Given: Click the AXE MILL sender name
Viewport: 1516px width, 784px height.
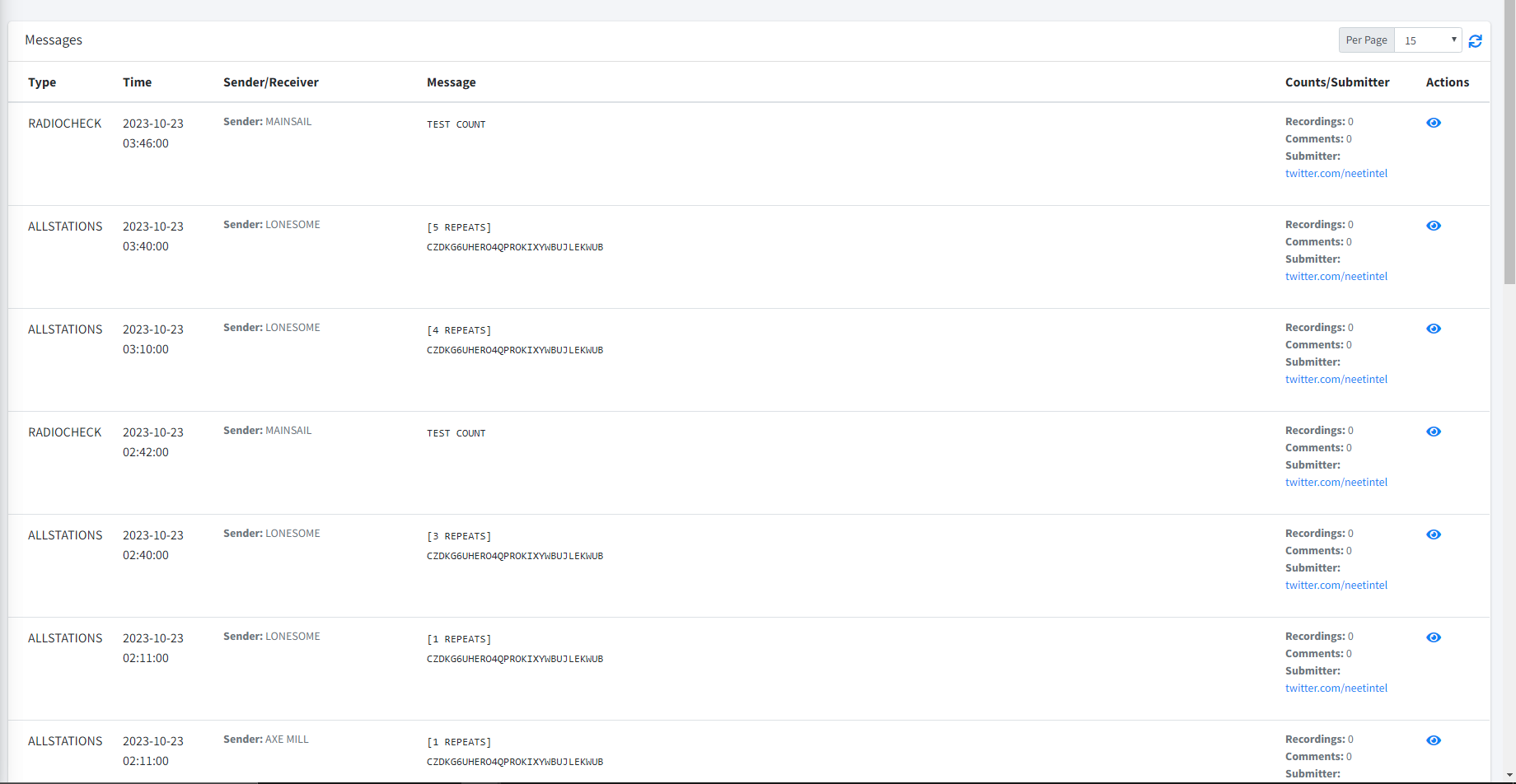Looking at the screenshot, I should click(x=287, y=740).
